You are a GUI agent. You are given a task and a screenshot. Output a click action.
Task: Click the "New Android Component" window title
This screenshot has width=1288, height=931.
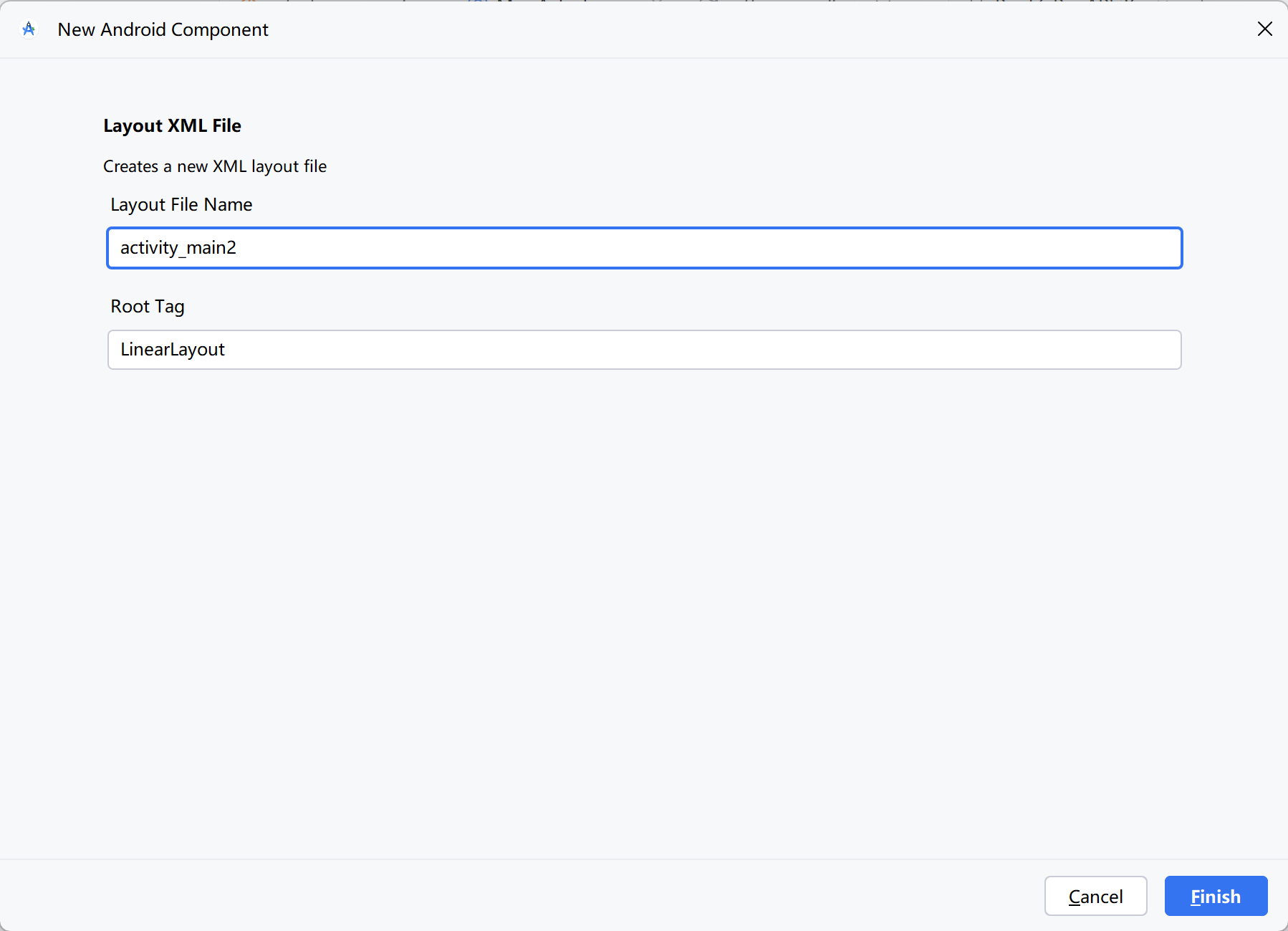point(163,29)
